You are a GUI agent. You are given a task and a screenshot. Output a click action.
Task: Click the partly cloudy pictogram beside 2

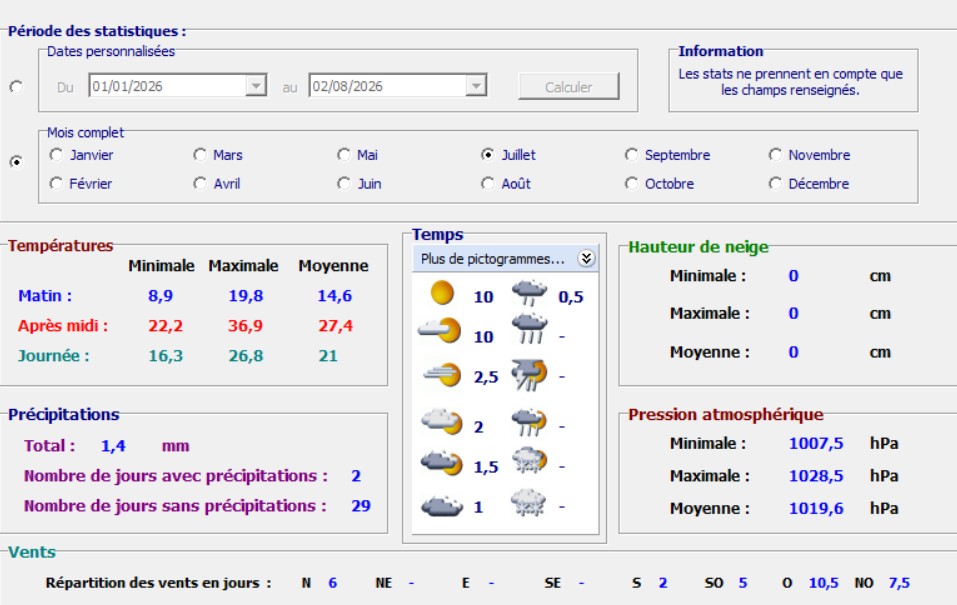tap(442, 421)
